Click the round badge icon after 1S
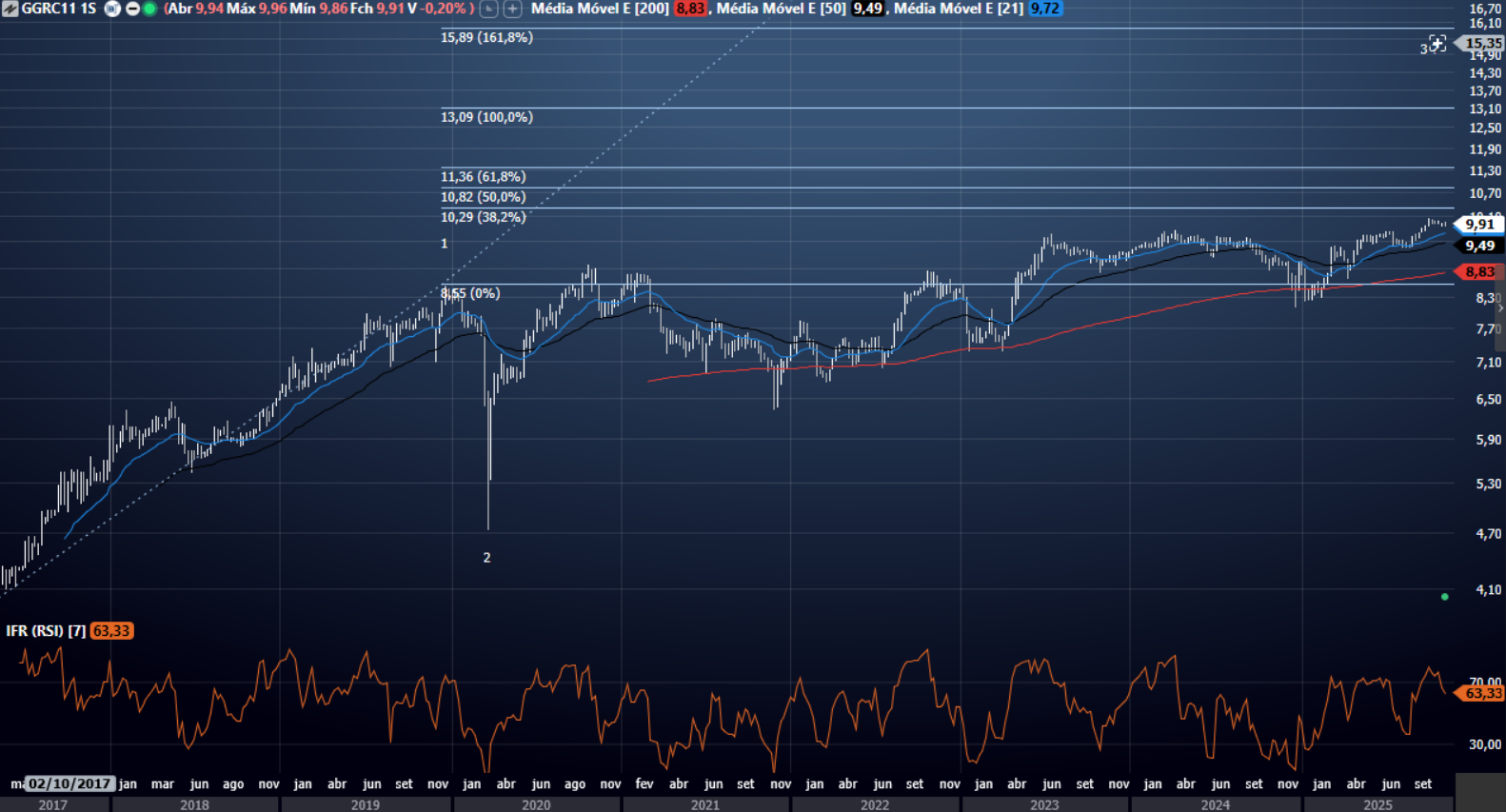Screen dimensions: 1506x812 [x=112, y=9]
